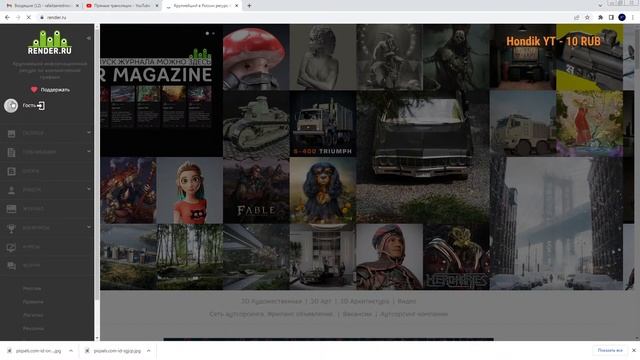Share this page via address bar icon
This screenshot has height=360, width=640.
coord(577,18)
